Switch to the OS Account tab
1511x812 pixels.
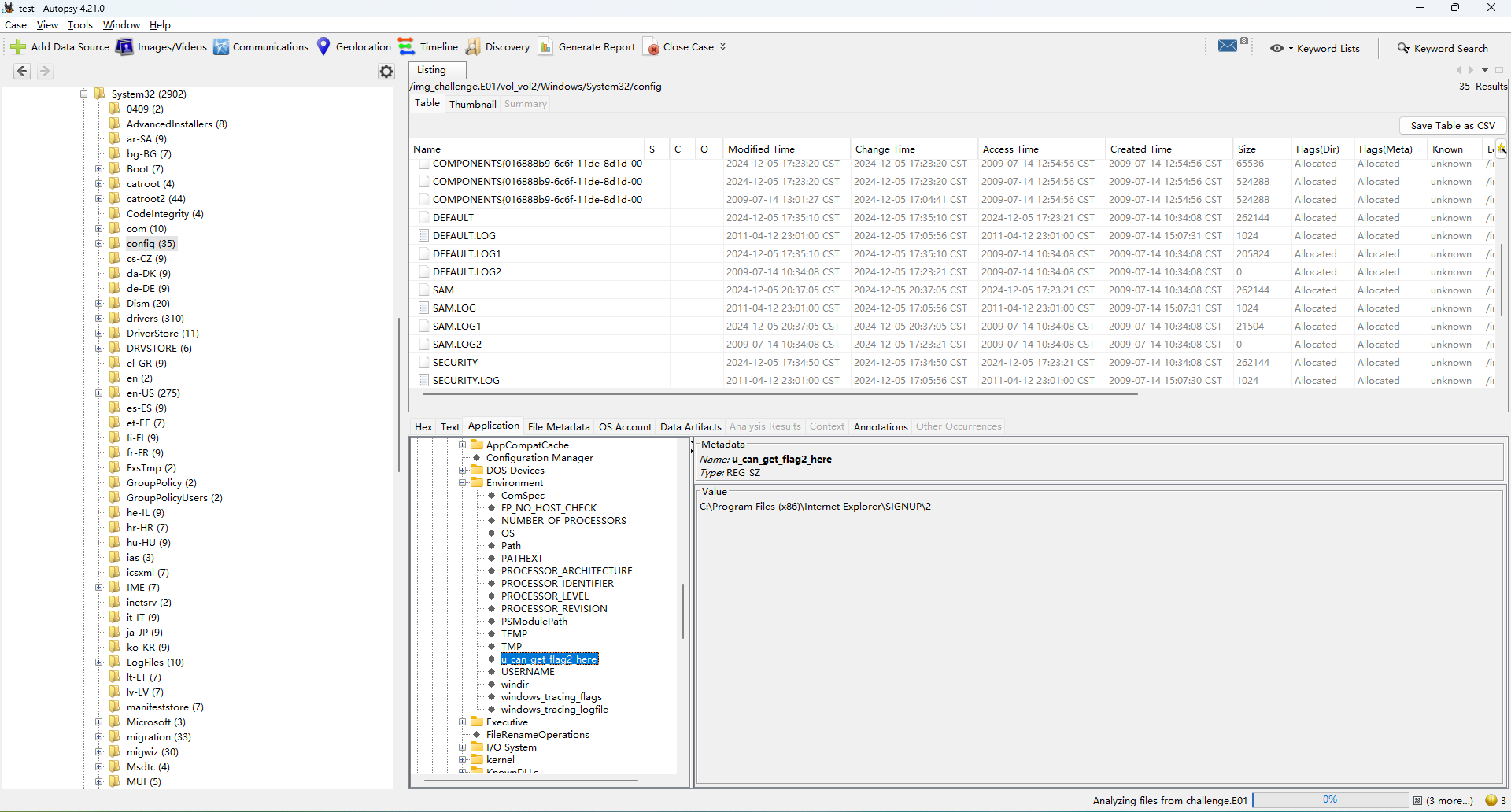coord(625,426)
